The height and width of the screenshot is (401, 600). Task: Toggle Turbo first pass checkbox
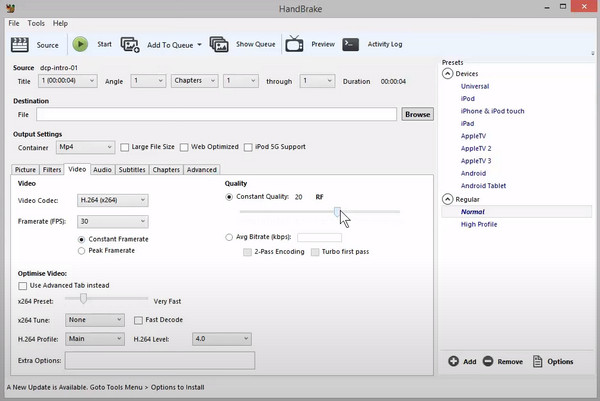click(x=315, y=252)
